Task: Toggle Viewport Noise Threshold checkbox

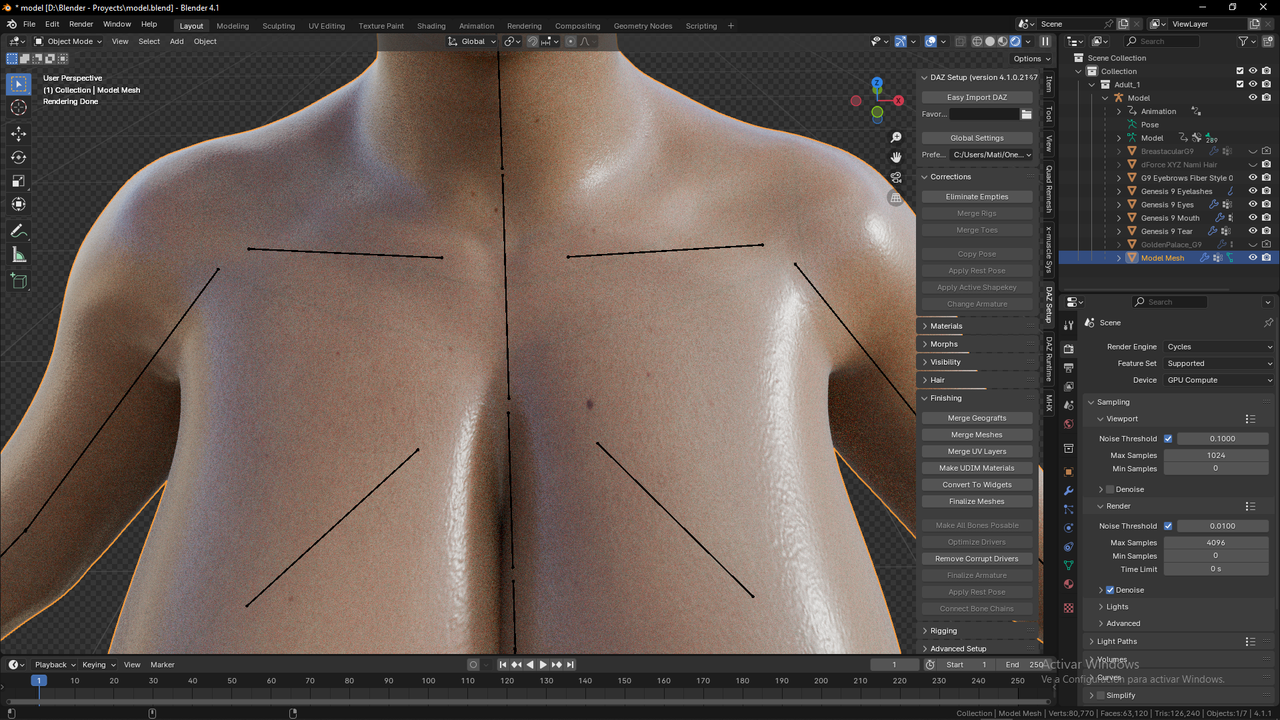Action: pos(1167,438)
